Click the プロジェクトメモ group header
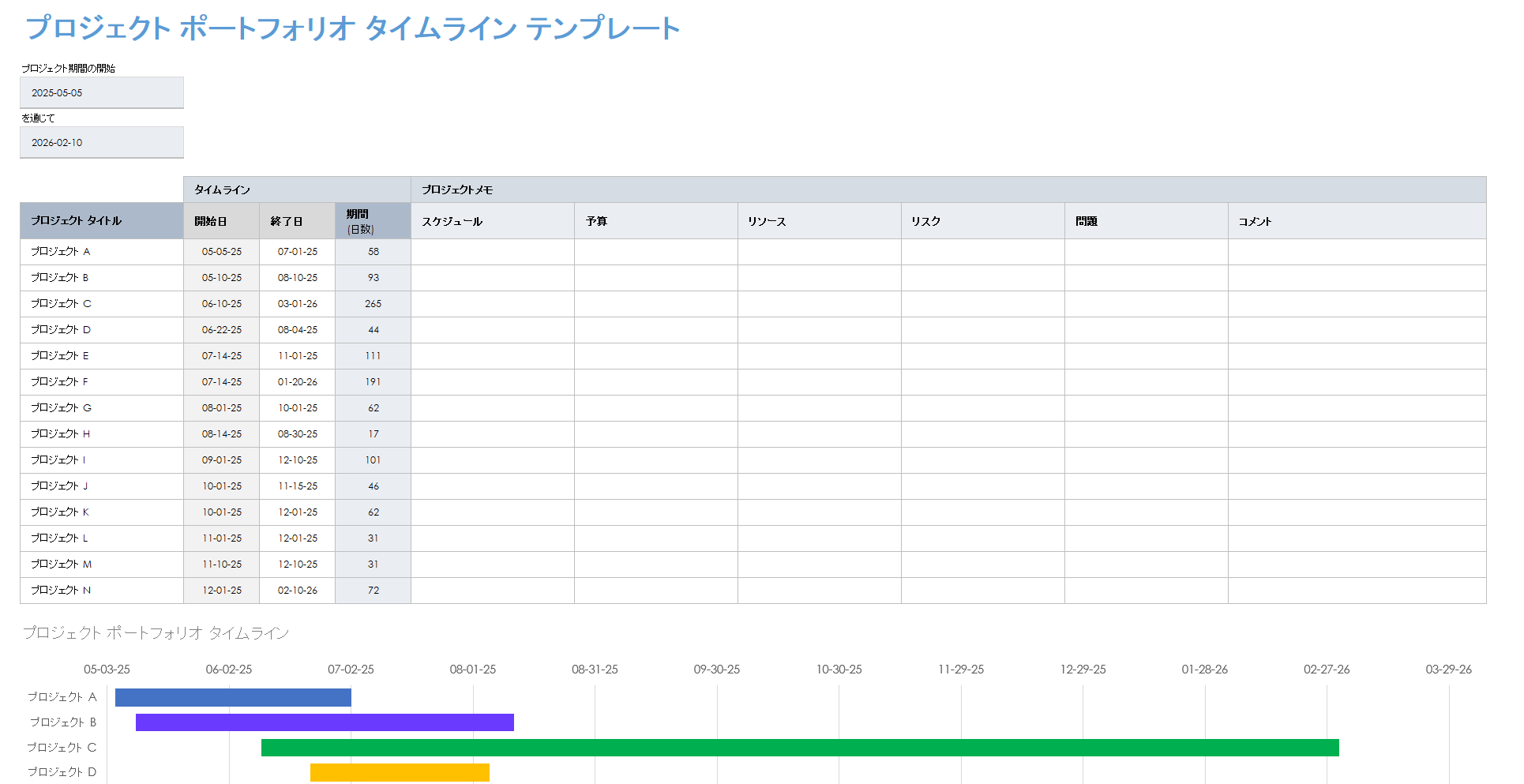The image size is (1524, 784). [948, 189]
